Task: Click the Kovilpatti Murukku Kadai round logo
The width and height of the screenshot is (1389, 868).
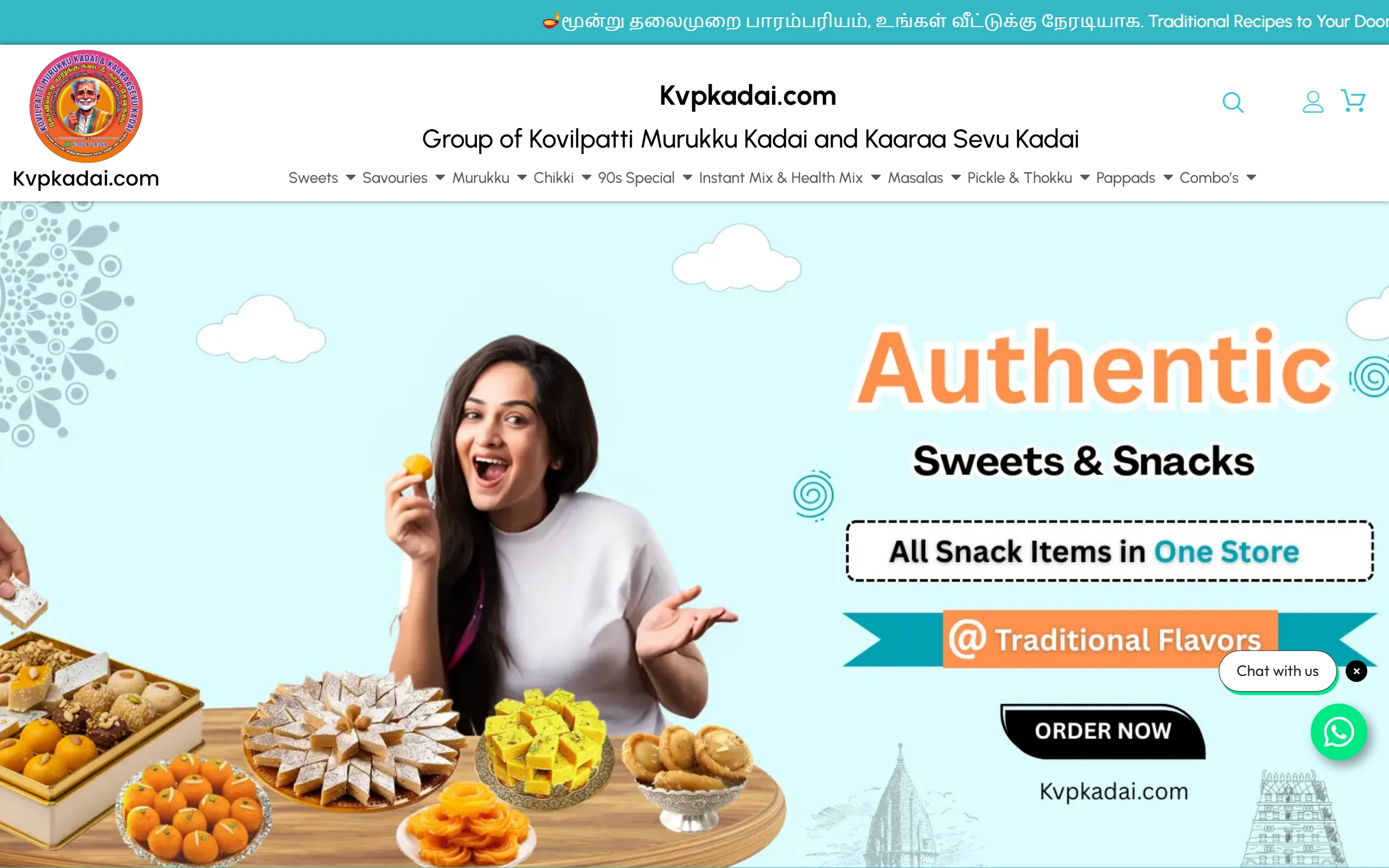Action: [x=86, y=106]
